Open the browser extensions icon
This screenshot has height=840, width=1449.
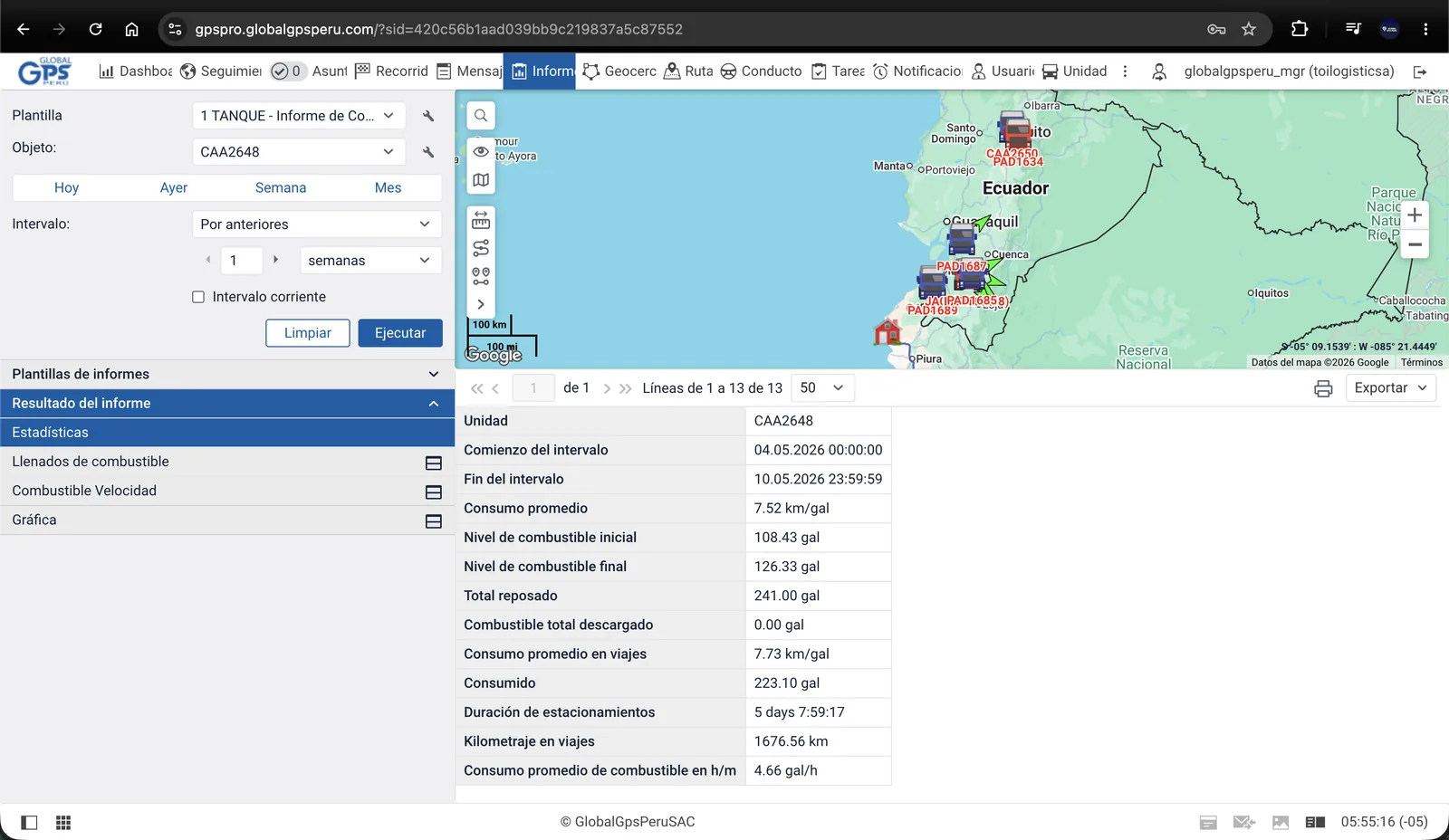(x=1300, y=29)
